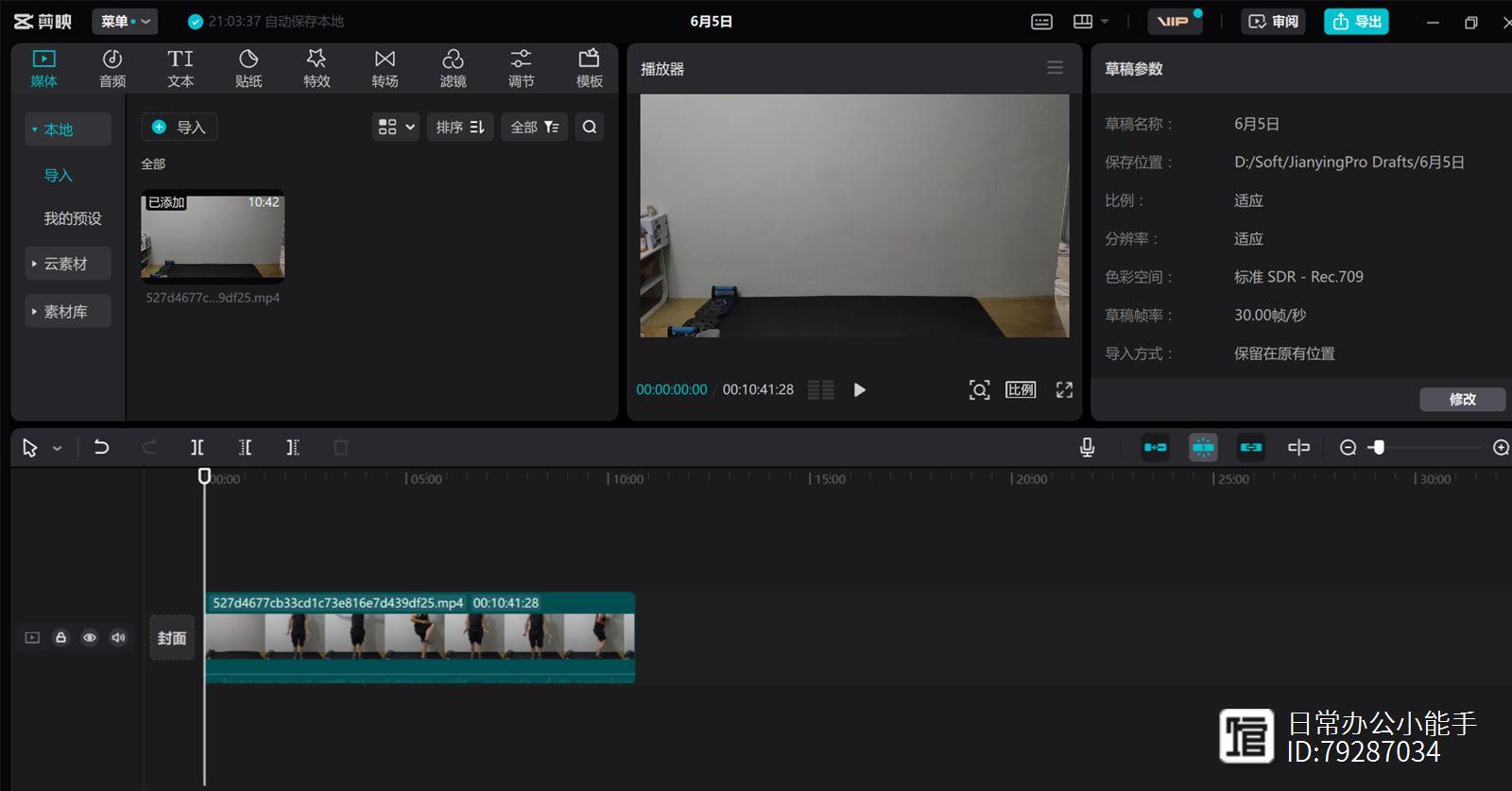Toggle clip linkage on timeline
Viewport: 1512px width, 791px height.
[1251, 447]
